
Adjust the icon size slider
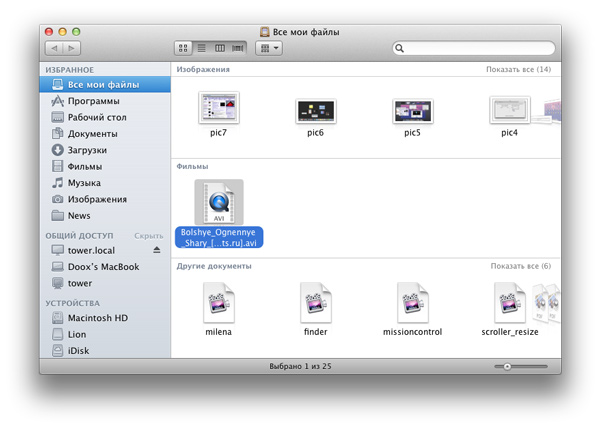(x=507, y=367)
